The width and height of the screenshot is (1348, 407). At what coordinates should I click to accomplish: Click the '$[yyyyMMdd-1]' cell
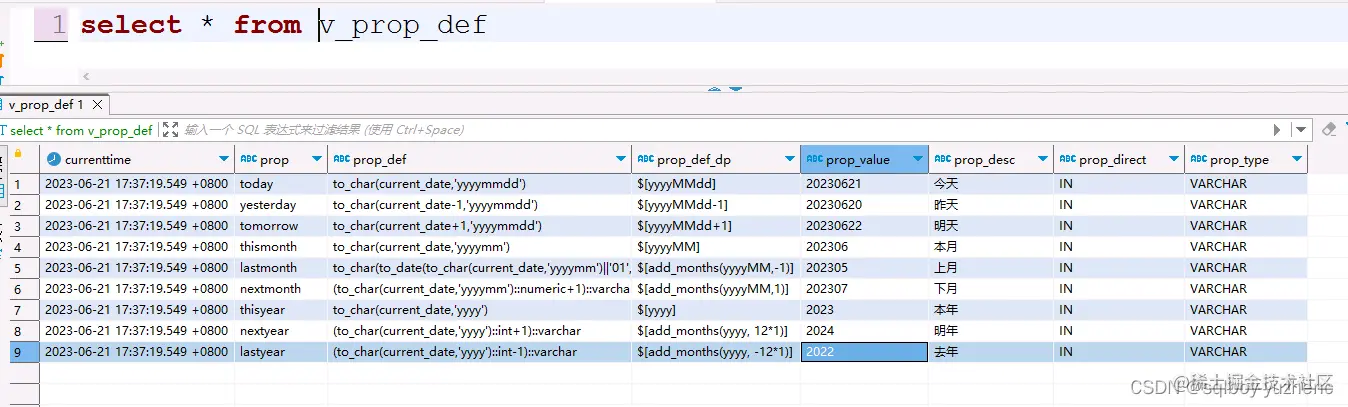click(x=716, y=205)
